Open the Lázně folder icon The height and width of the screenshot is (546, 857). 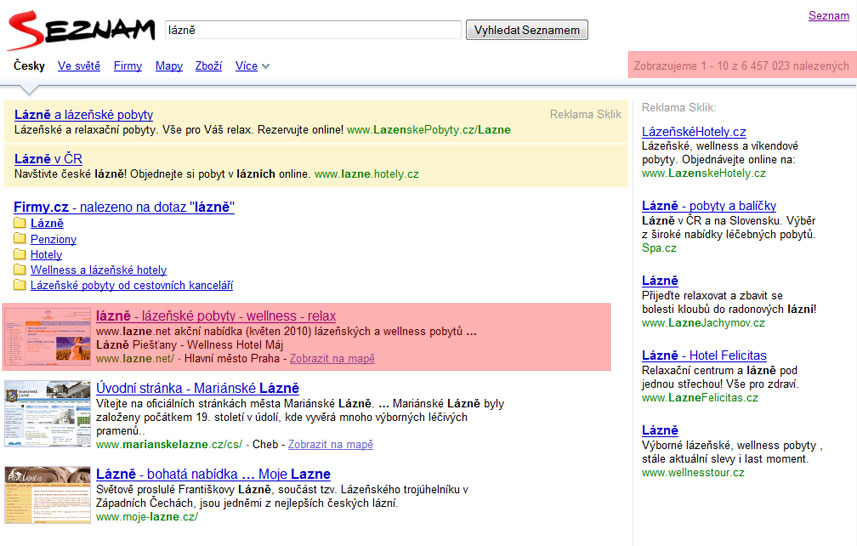pos(20,222)
